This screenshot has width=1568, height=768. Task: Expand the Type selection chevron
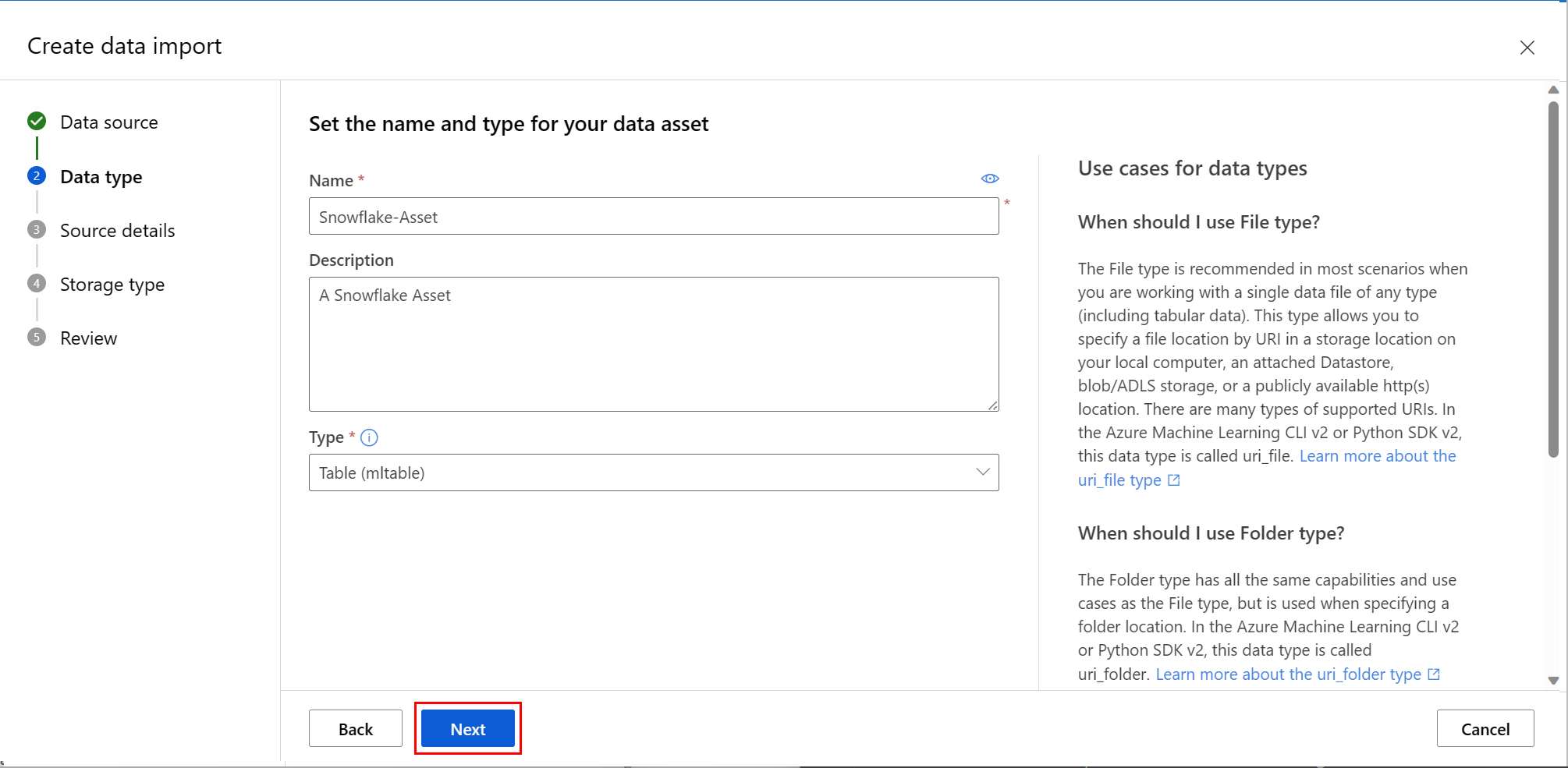coord(981,472)
